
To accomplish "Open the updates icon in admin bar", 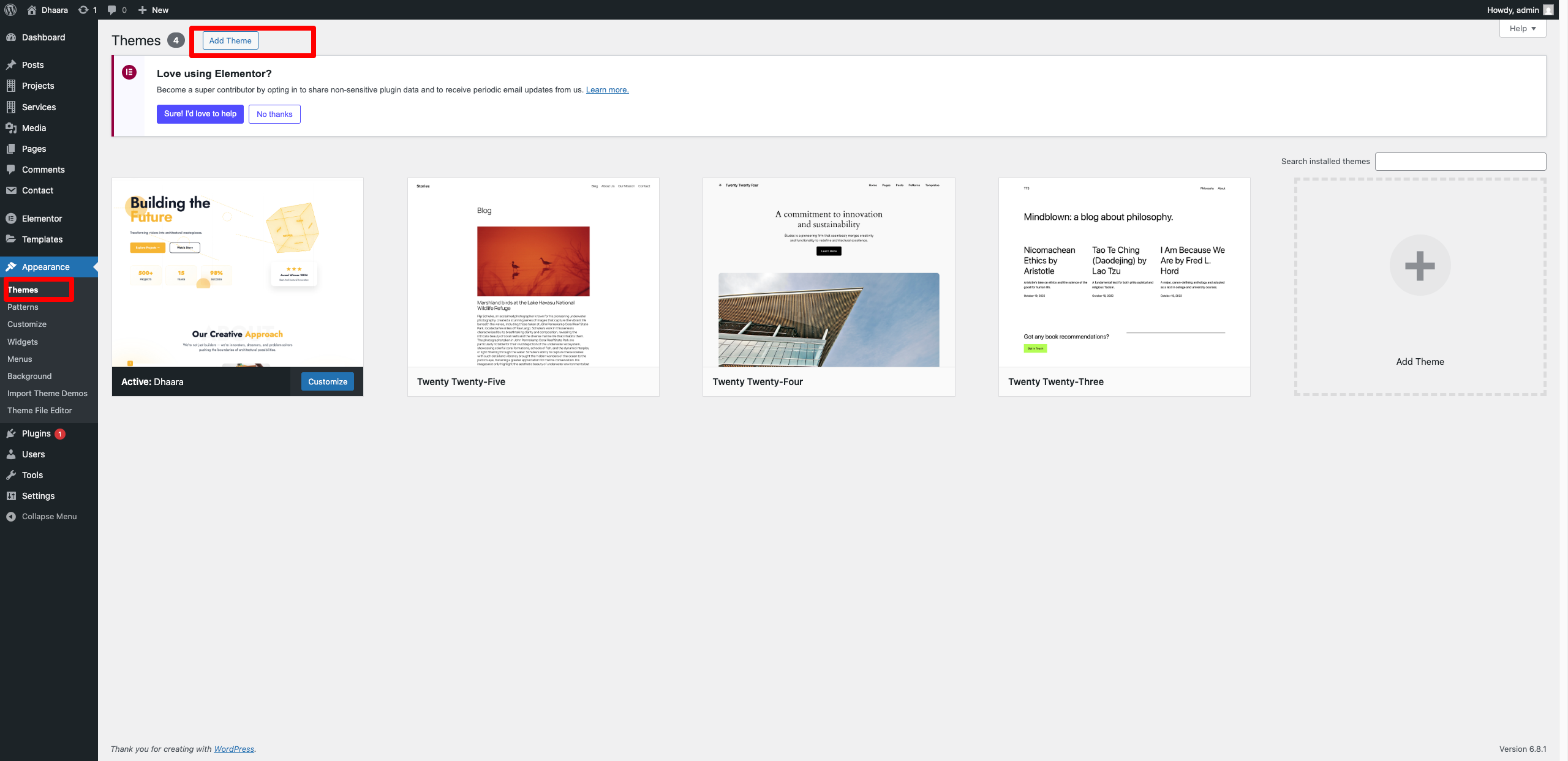I will (x=83, y=10).
